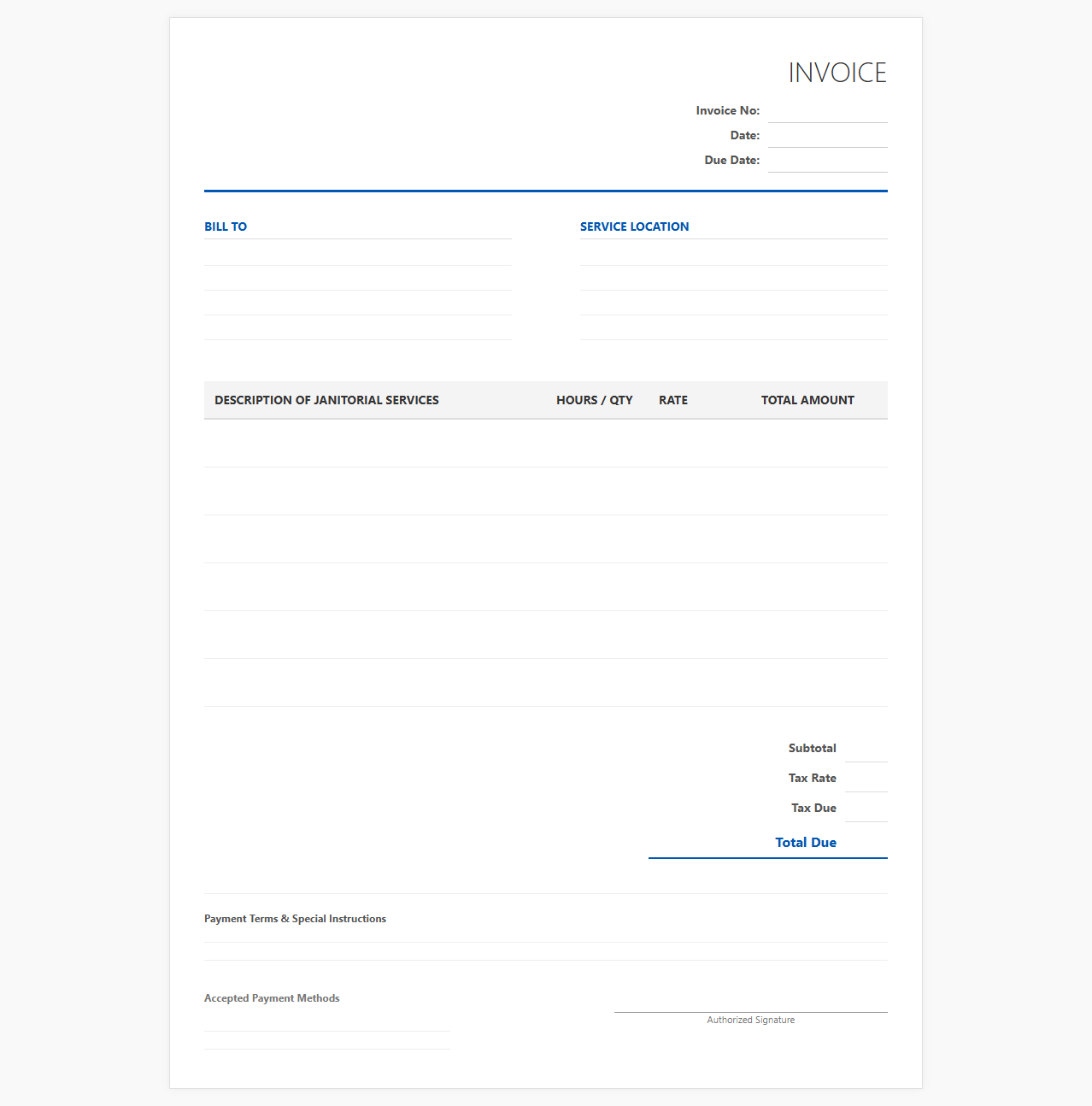This screenshot has width=1092, height=1106.
Task: Click the SERVICE LOCATION heading
Action: tap(634, 226)
